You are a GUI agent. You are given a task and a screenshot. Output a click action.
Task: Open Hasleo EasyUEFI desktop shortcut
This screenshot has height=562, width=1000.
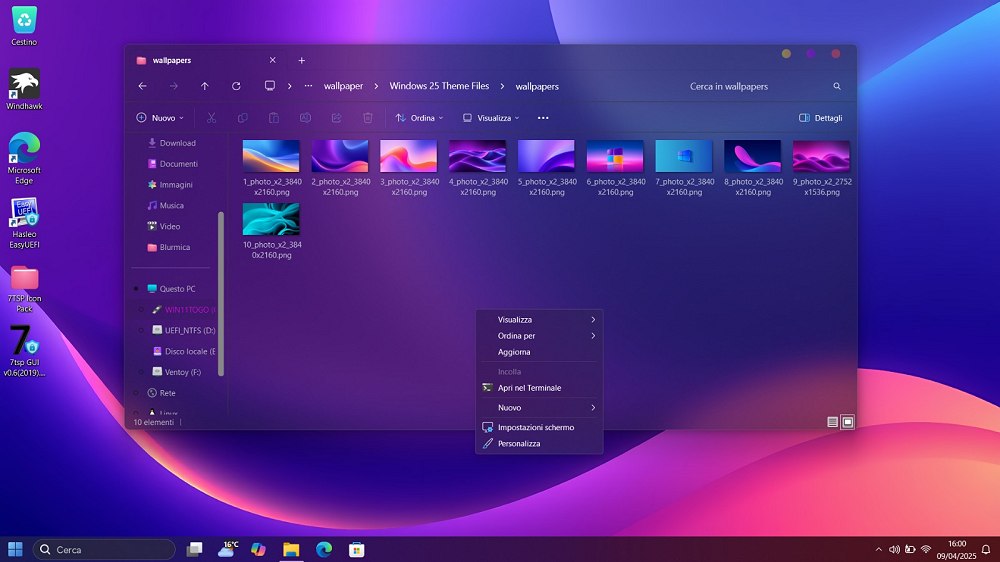click(24, 223)
